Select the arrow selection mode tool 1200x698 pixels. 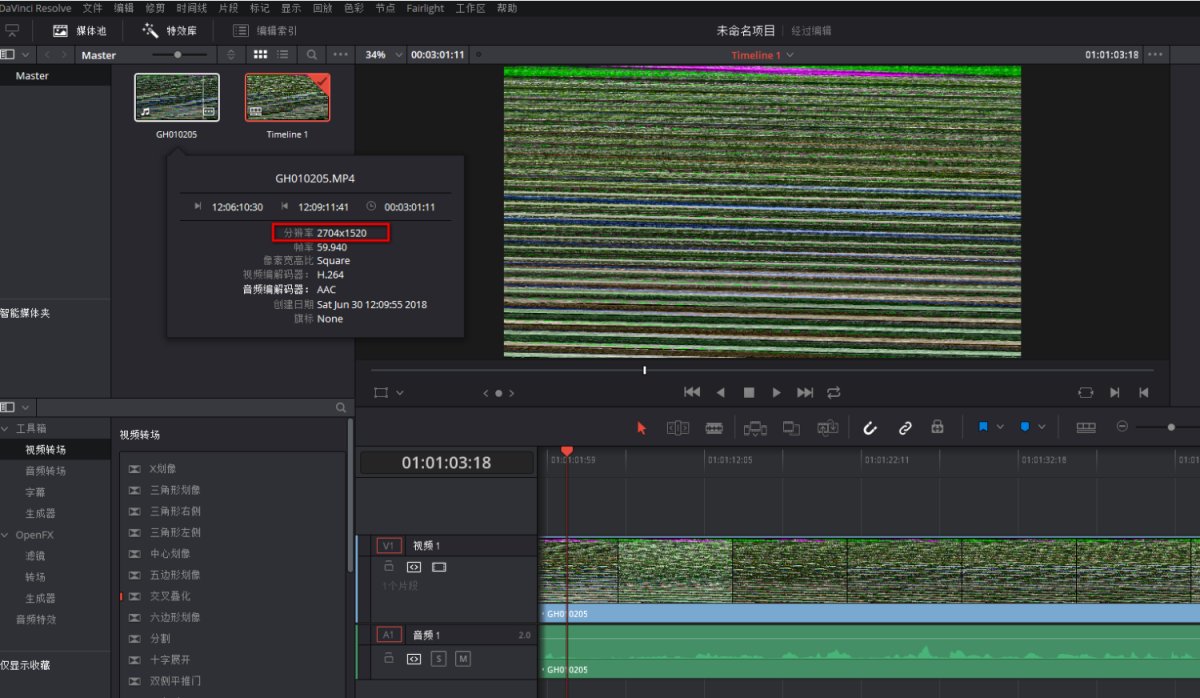642,428
